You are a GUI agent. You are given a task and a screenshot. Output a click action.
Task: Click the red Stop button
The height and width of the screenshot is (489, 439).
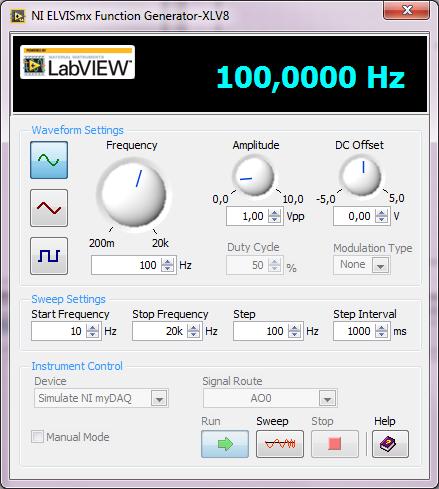(x=335, y=444)
